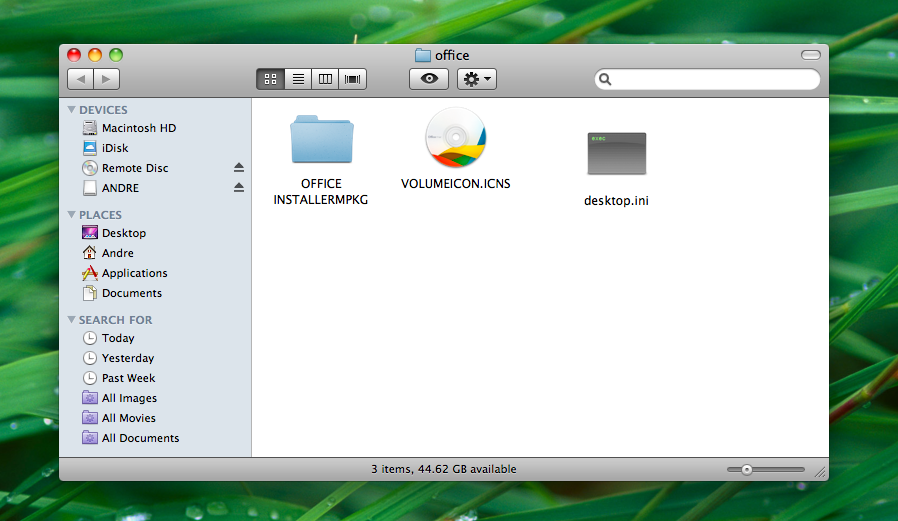Viewport: 898px width, 521px height.
Task: Click the All Movies smart folder icon
Action: pyautogui.click(x=89, y=417)
